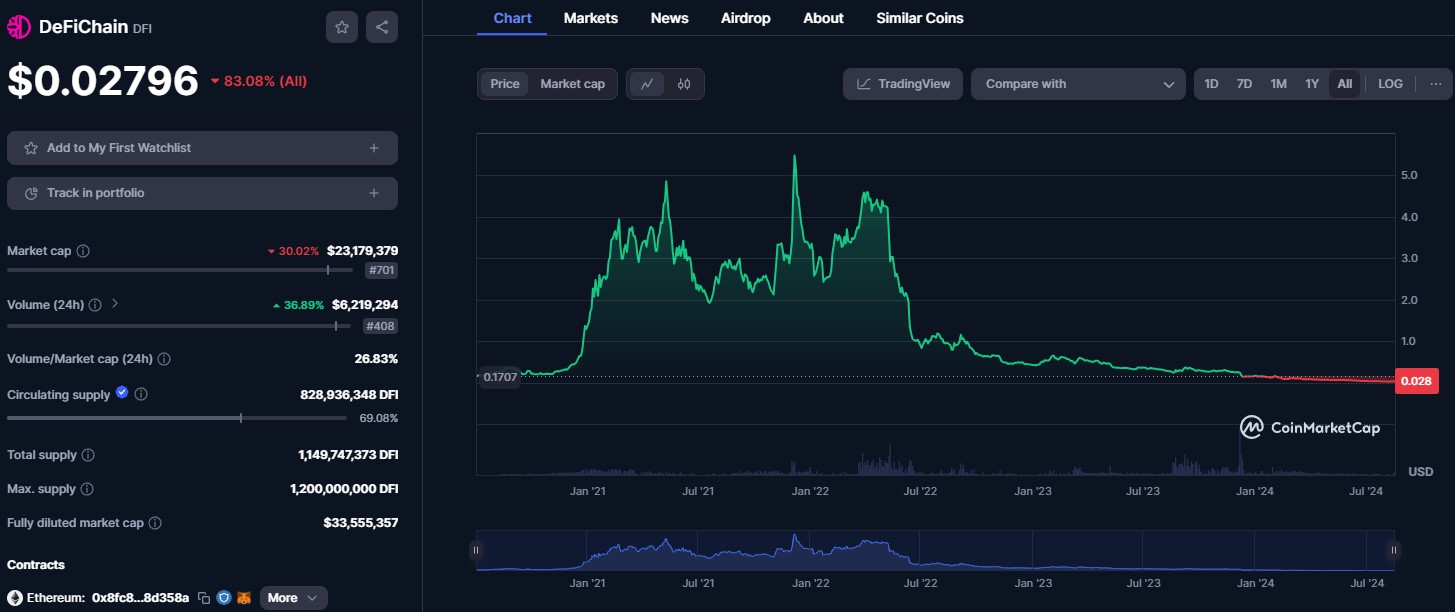Open the Compare with dropdown

(x=1078, y=84)
